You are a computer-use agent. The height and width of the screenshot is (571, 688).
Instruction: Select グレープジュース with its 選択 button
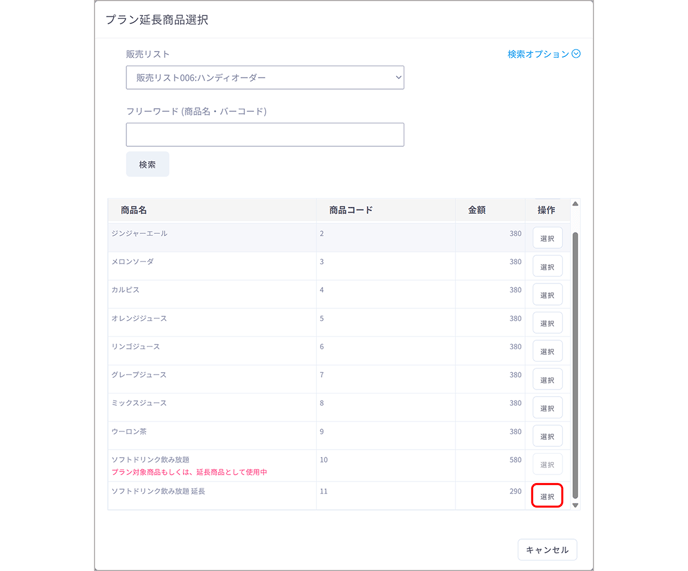click(x=547, y=380)
